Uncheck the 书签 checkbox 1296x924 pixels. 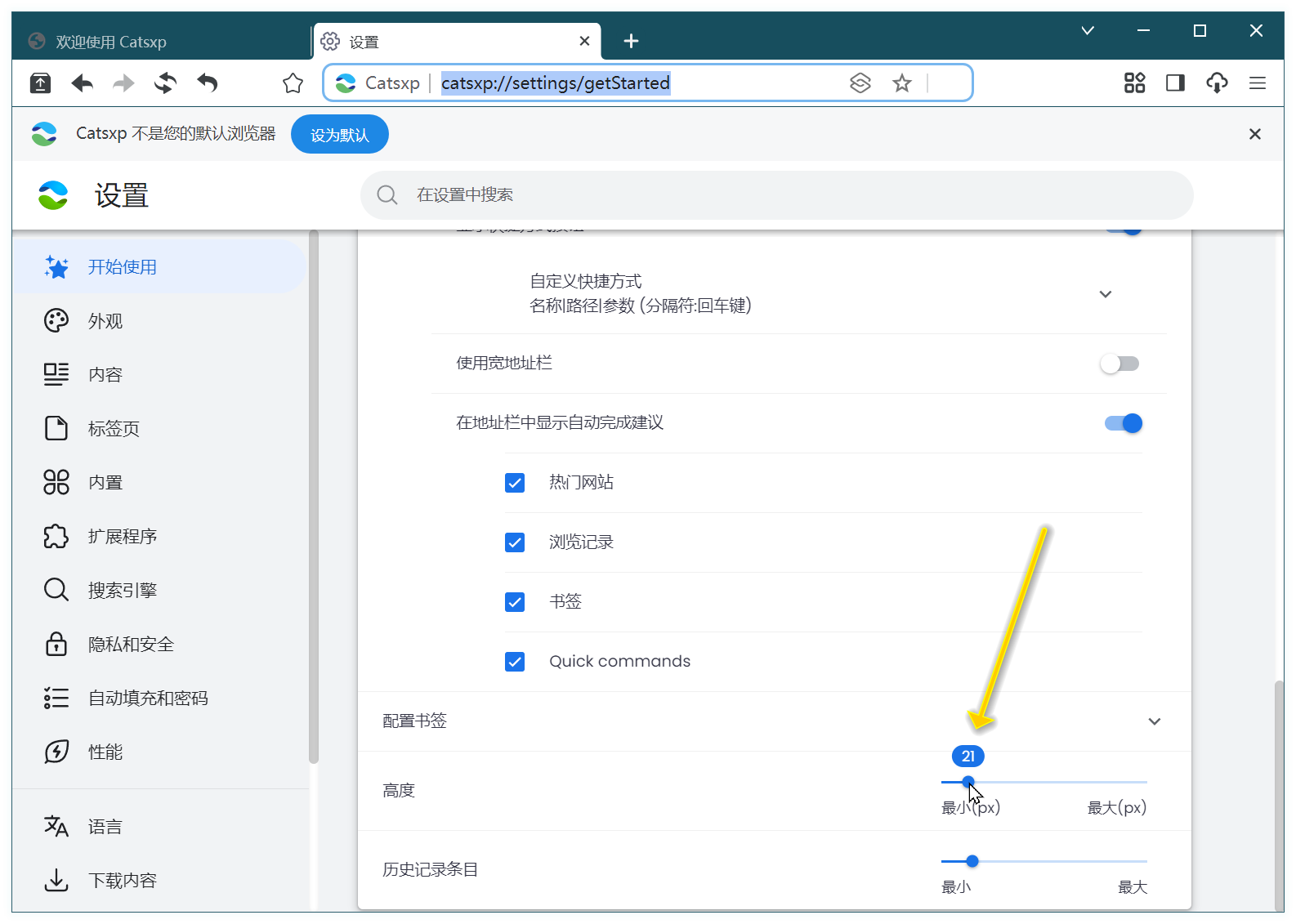tap(515, 602)
